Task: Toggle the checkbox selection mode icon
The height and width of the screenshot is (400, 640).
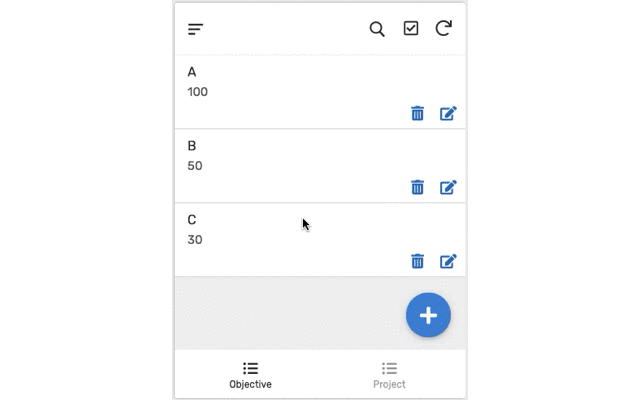Action: [x=411, y=28]
